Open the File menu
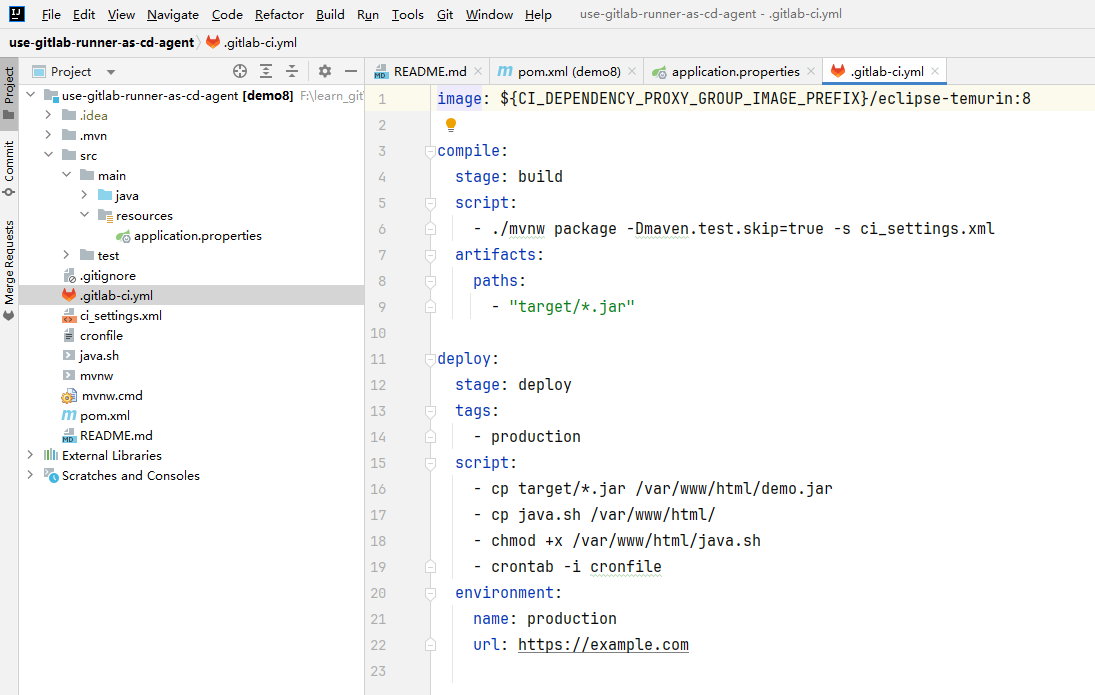Screen dimensions: 1095x695 [x=51, y=15]
